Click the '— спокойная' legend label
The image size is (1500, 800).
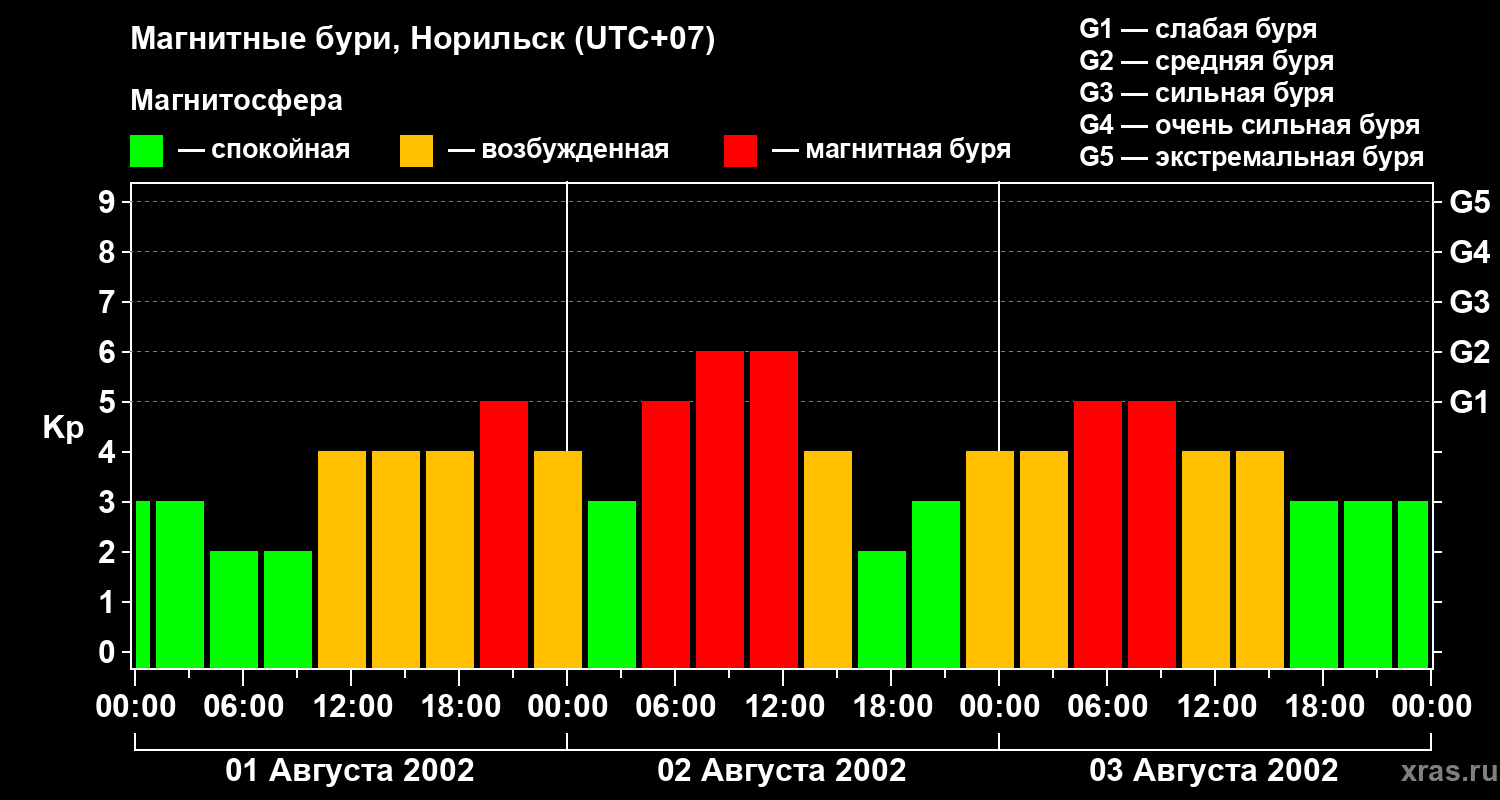(264, 150)
